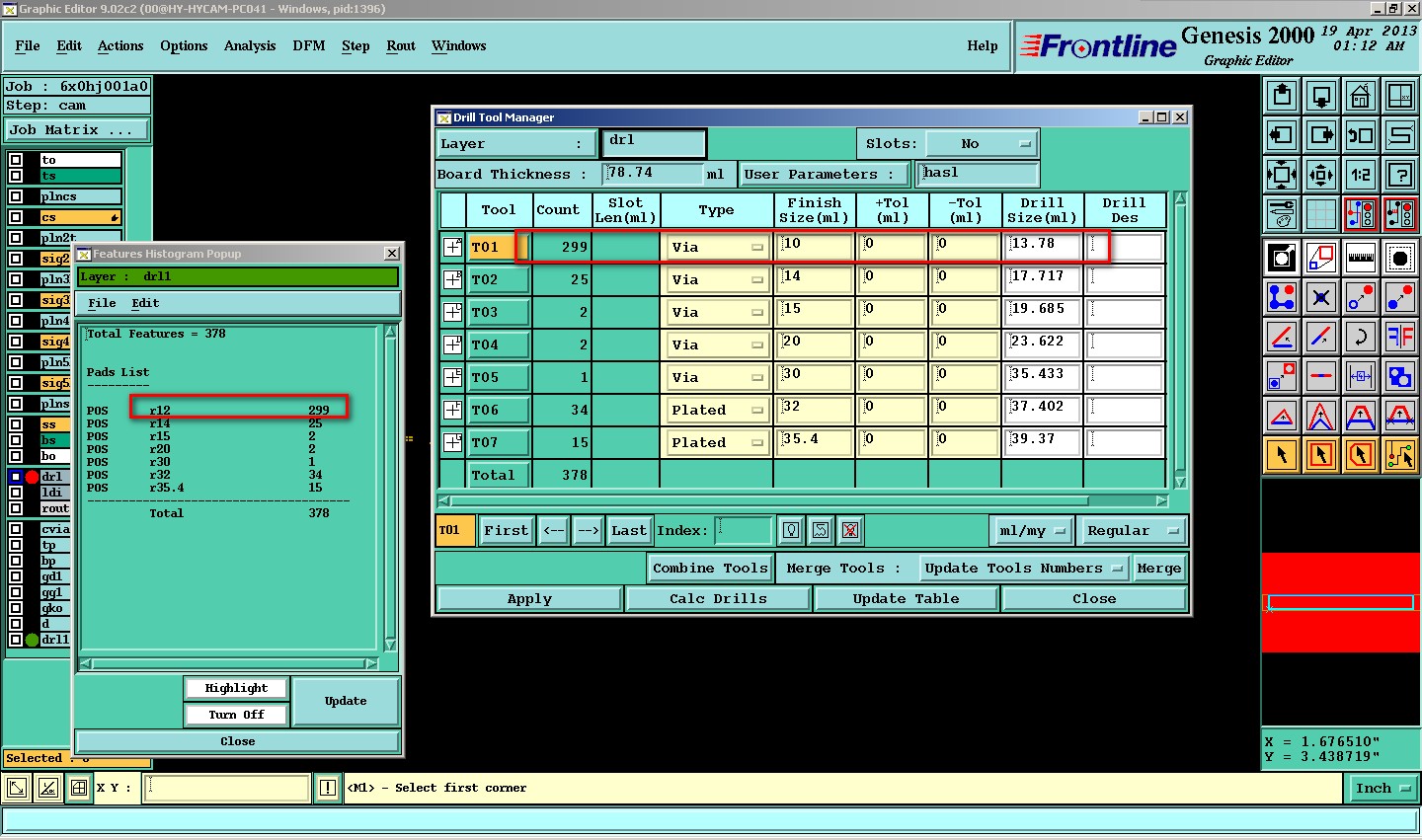Click the zoom out shrink icon

tap(1321, 175)
